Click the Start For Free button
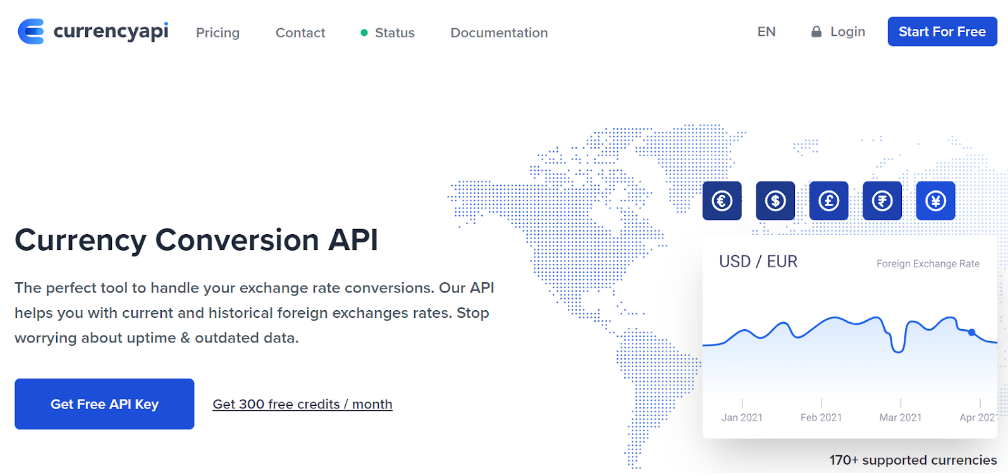Image resolution: width=1008 pixels, height=476 pixels. pos(942,32)
